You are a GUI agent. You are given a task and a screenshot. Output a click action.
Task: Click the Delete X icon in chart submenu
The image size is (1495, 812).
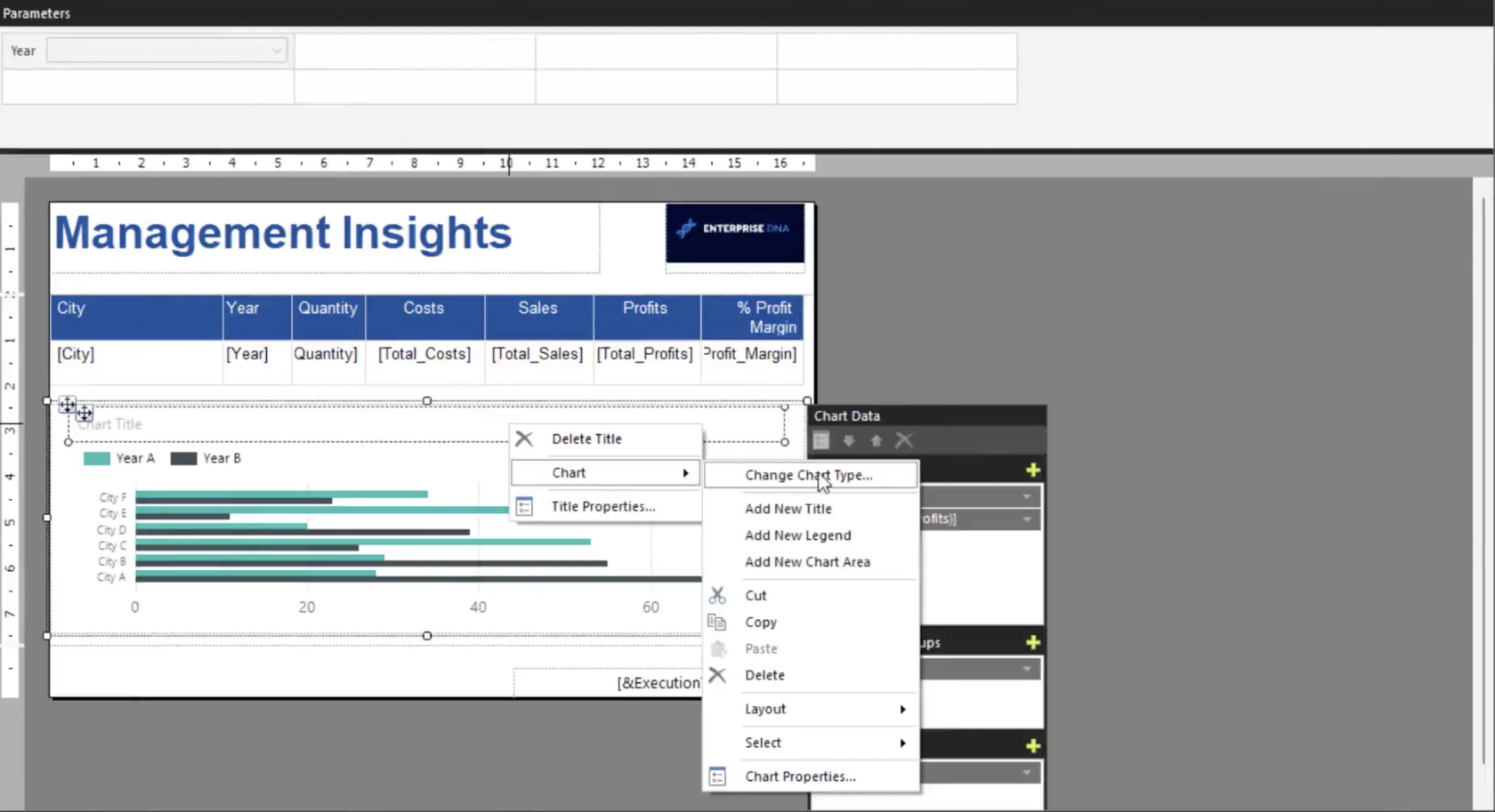coord(717,675)
